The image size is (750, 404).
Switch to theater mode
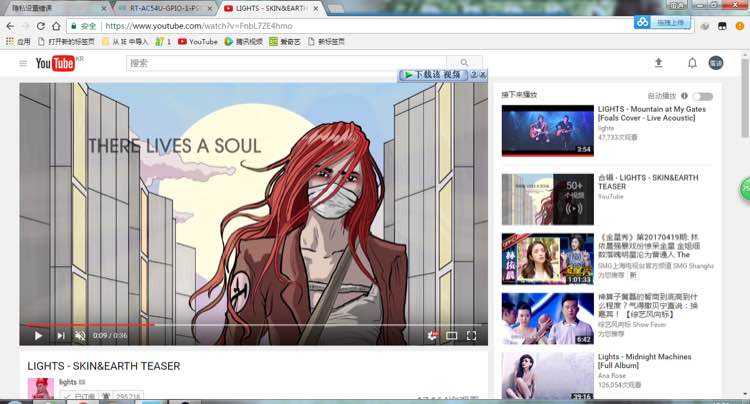tap(452, 336)
